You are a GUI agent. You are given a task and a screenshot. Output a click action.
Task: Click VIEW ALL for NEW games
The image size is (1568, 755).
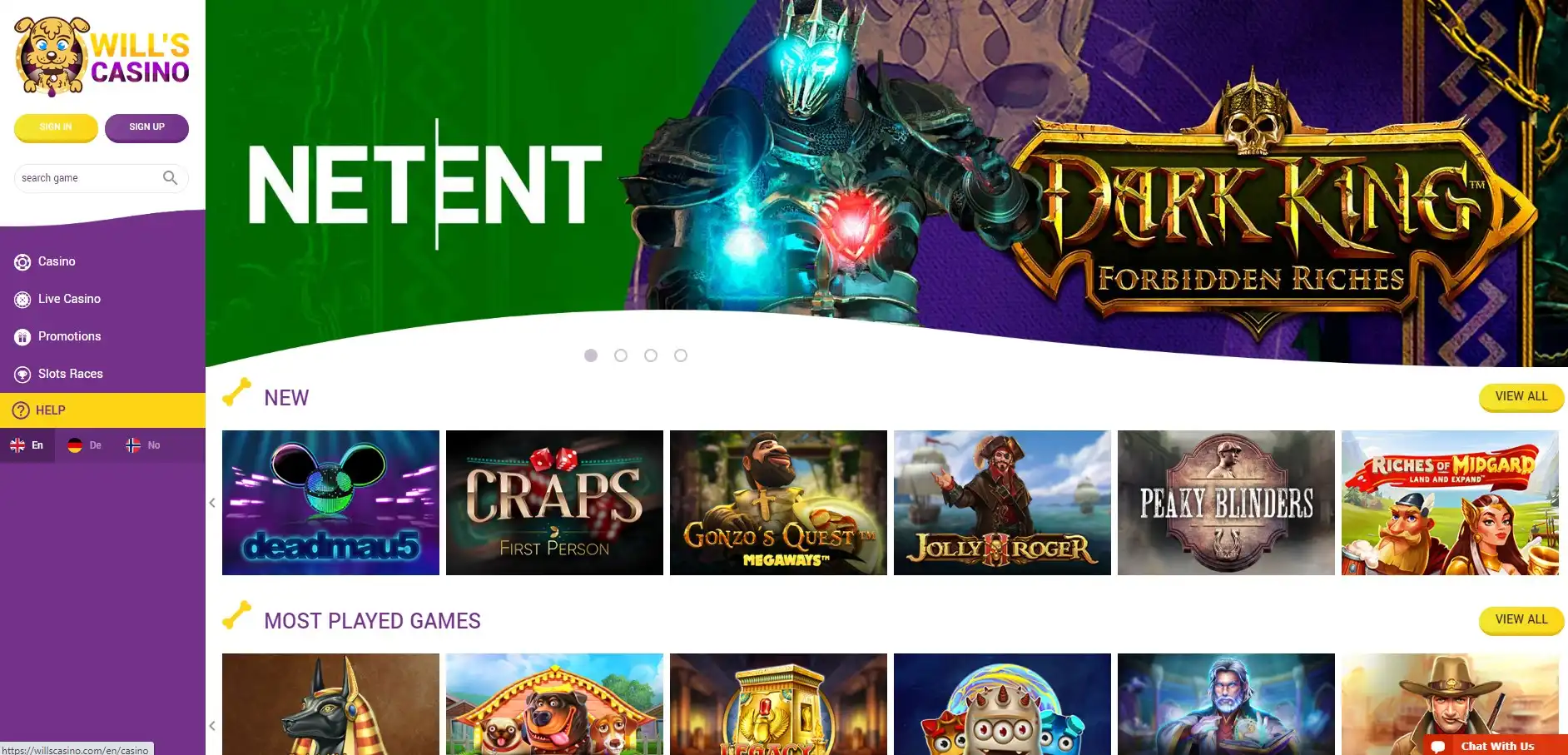(1521, 397)
